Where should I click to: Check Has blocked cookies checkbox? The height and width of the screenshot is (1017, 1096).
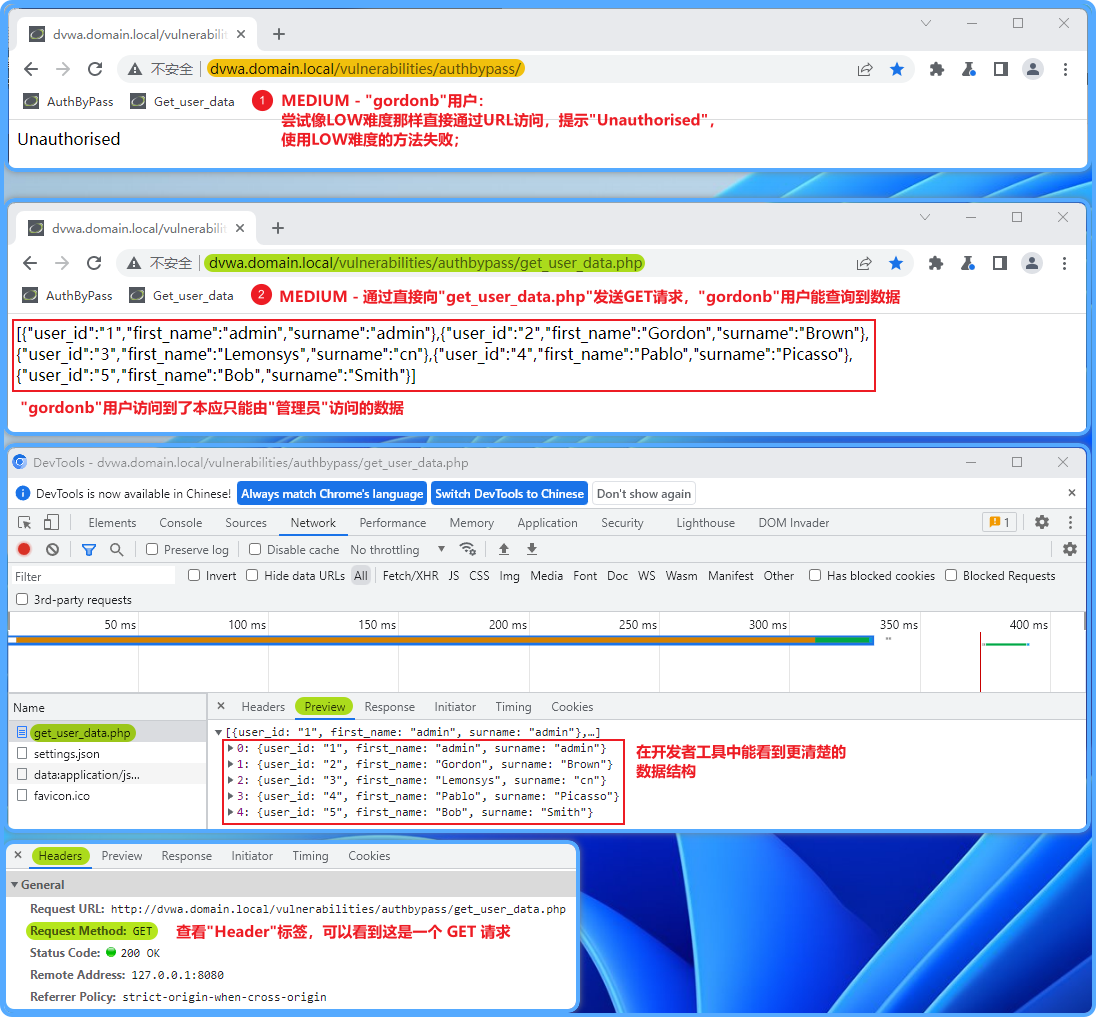[815, 575]
